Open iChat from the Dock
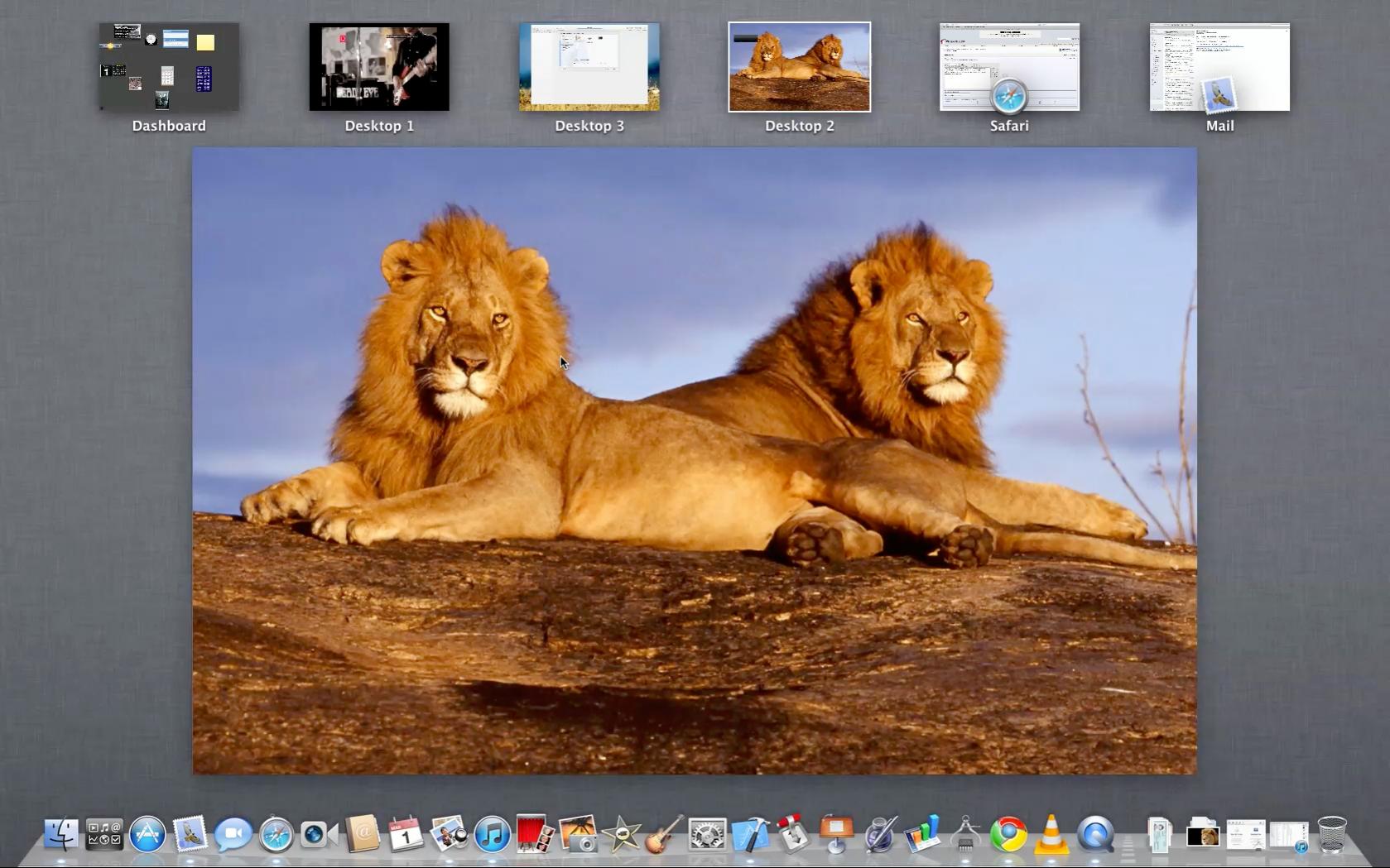The height and width of the screenshot is (868, 1390). click(x=233, y=834)
